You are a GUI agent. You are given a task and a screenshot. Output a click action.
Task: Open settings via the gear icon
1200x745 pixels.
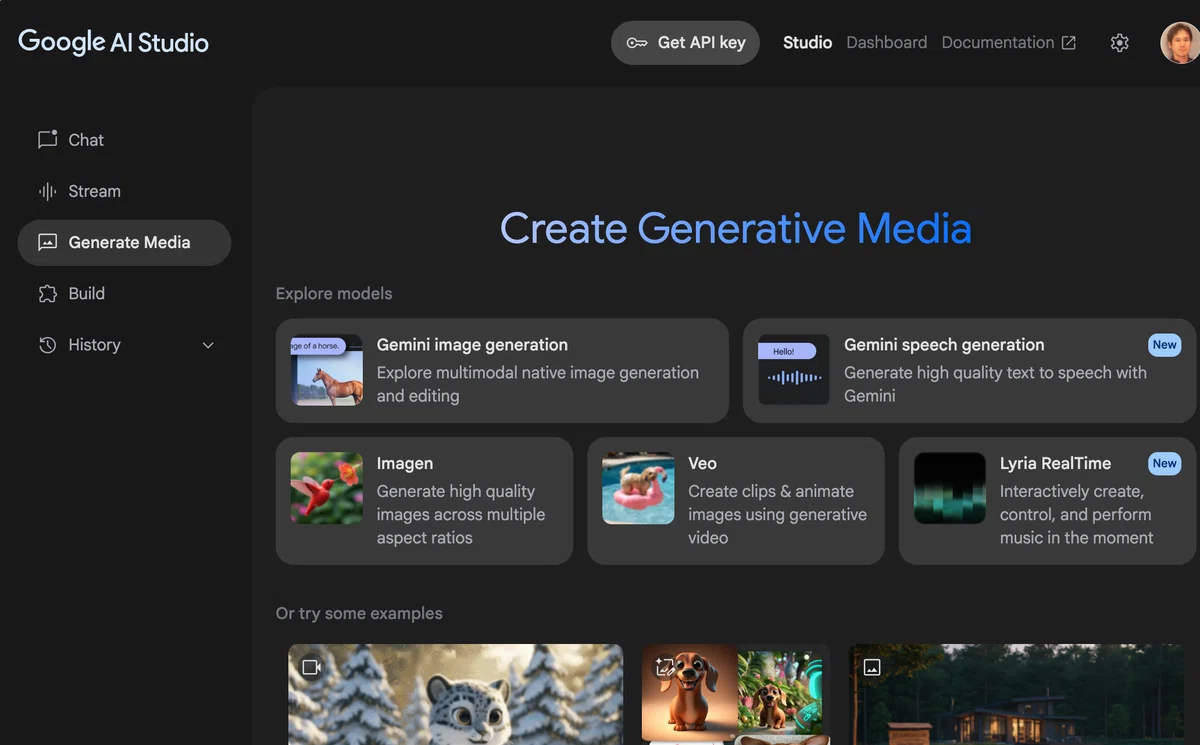point(1120,43)
